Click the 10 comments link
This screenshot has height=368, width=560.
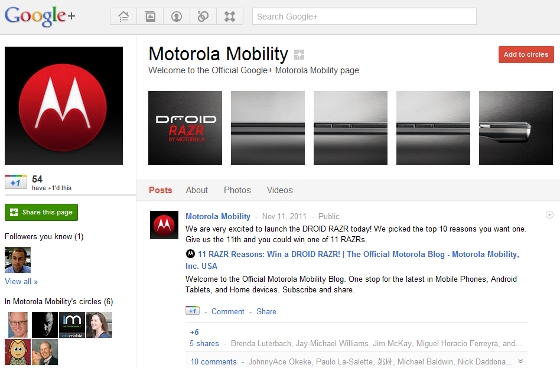[214, 362]
